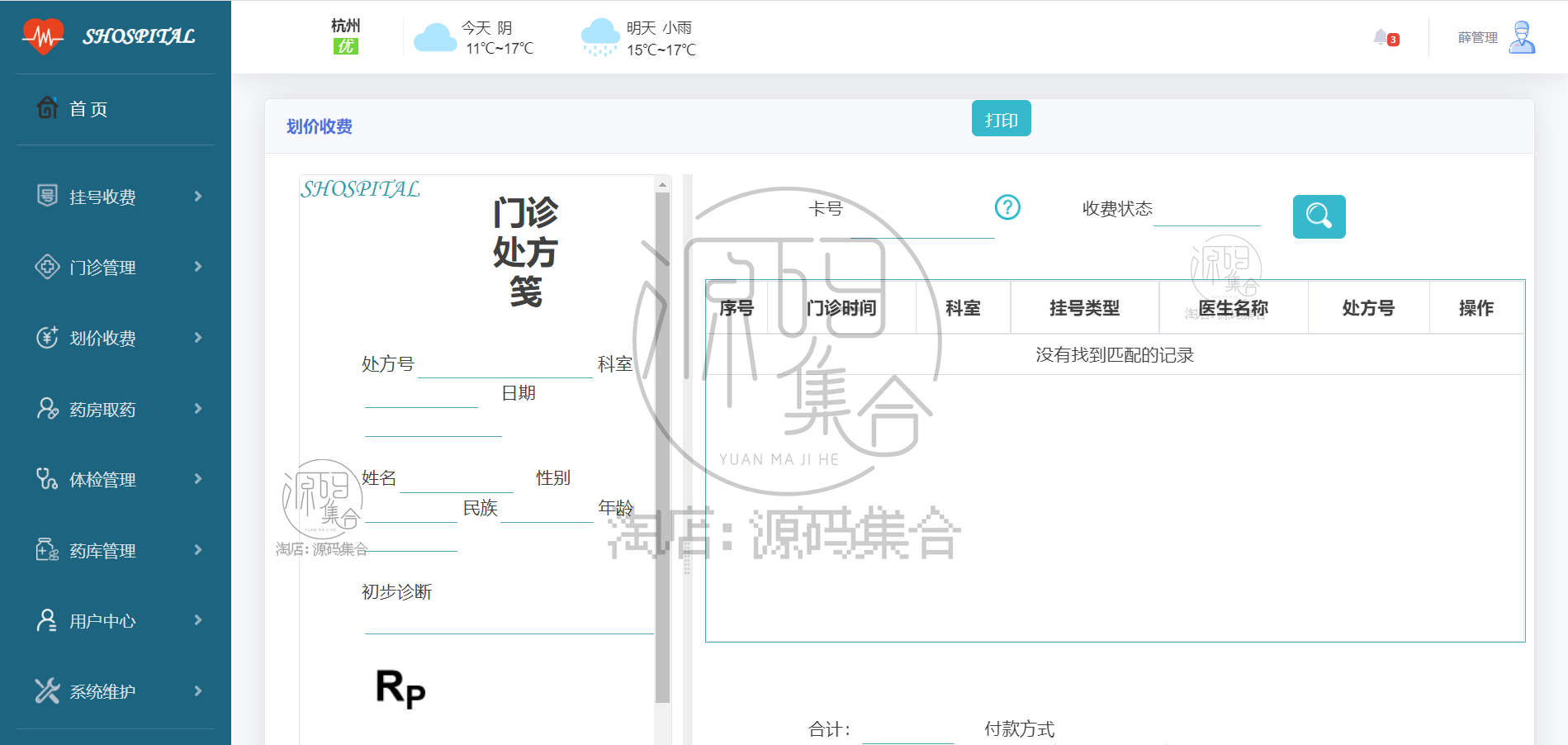Click the 初步诊断 field line

(x=509, y=620)
